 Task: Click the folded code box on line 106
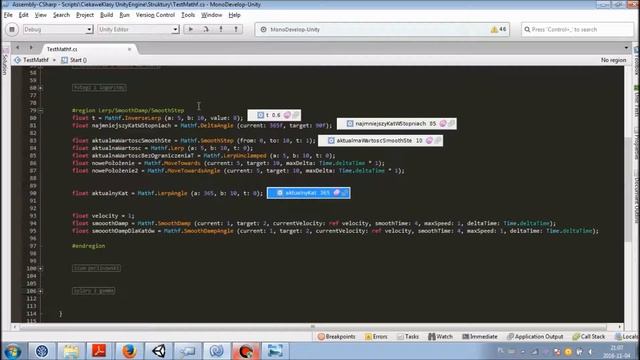93,291
